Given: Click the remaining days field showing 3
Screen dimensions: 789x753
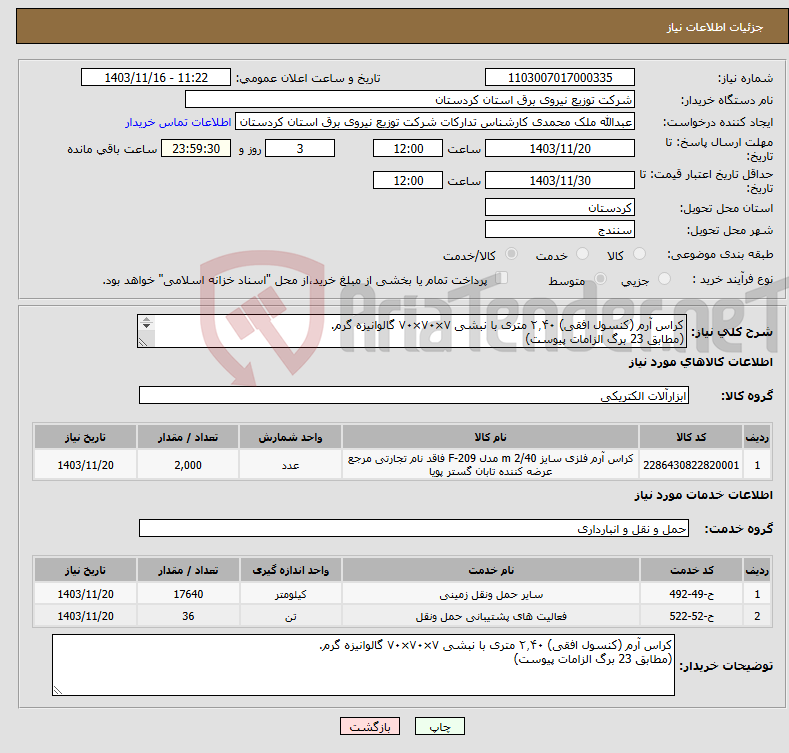Looking at the screenshot, I should (300, 148).
